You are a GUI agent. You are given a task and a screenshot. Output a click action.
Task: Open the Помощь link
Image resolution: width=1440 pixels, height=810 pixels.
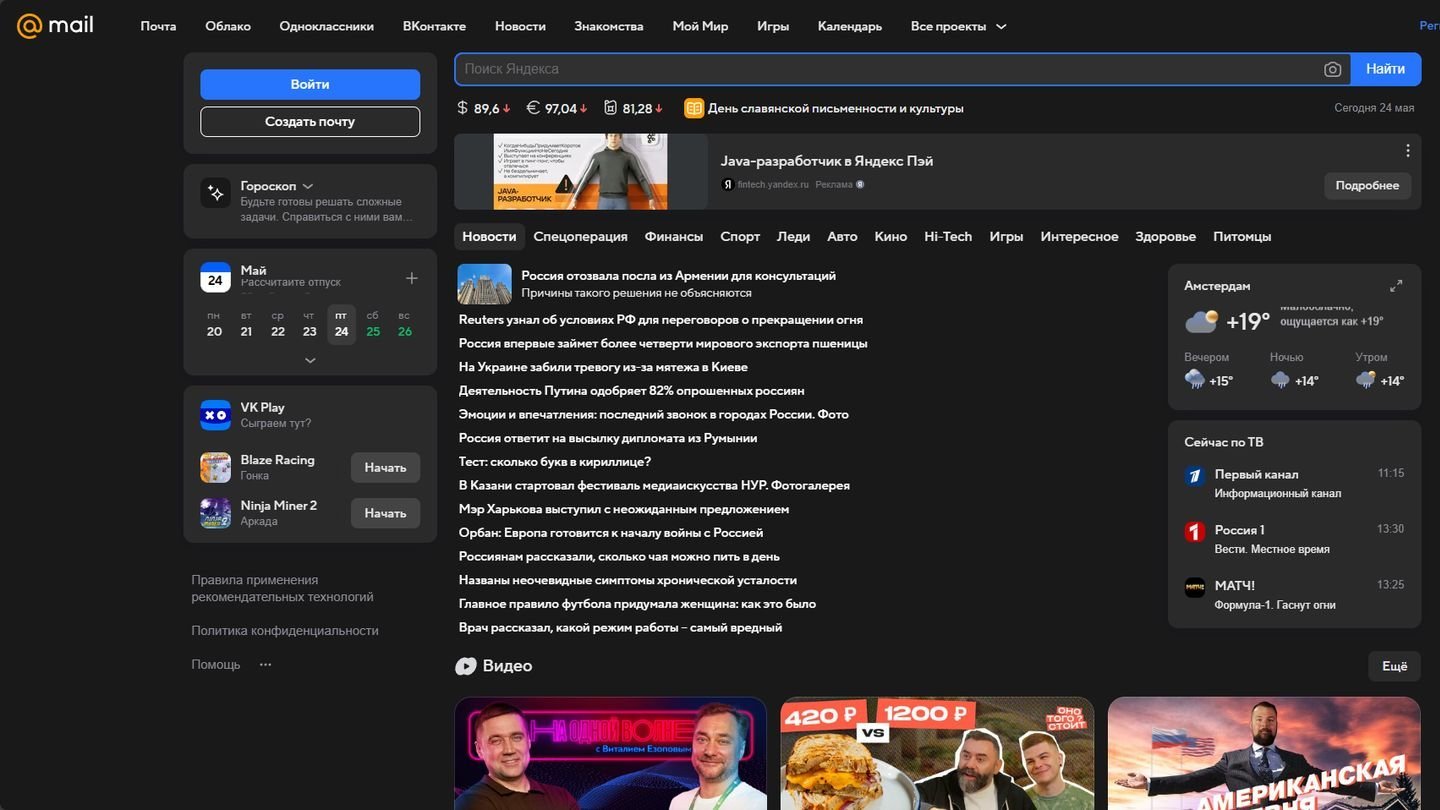coord(216,664)
